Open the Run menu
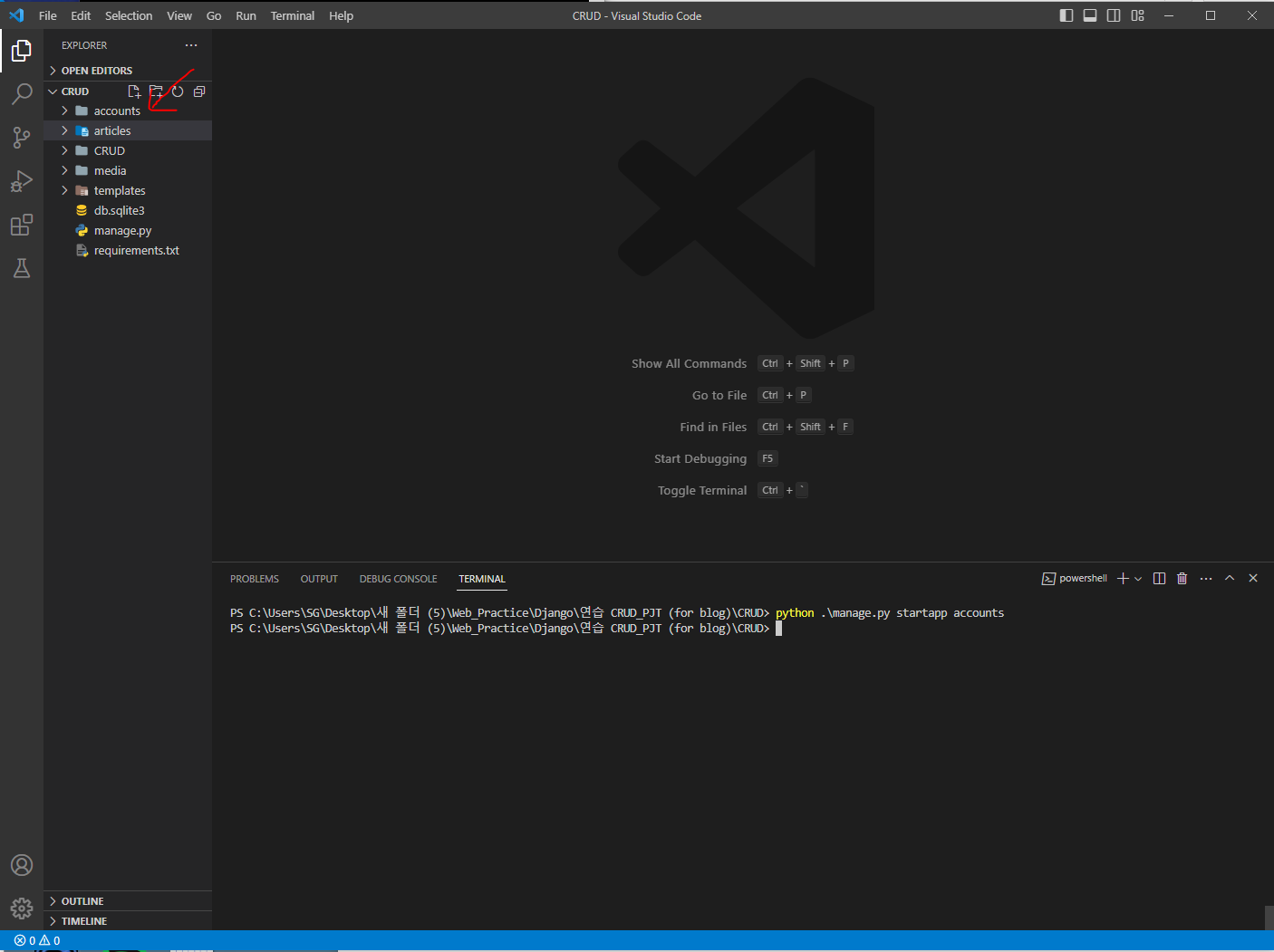The width and height of the screenshot is (1274, 952). [246, 15]
